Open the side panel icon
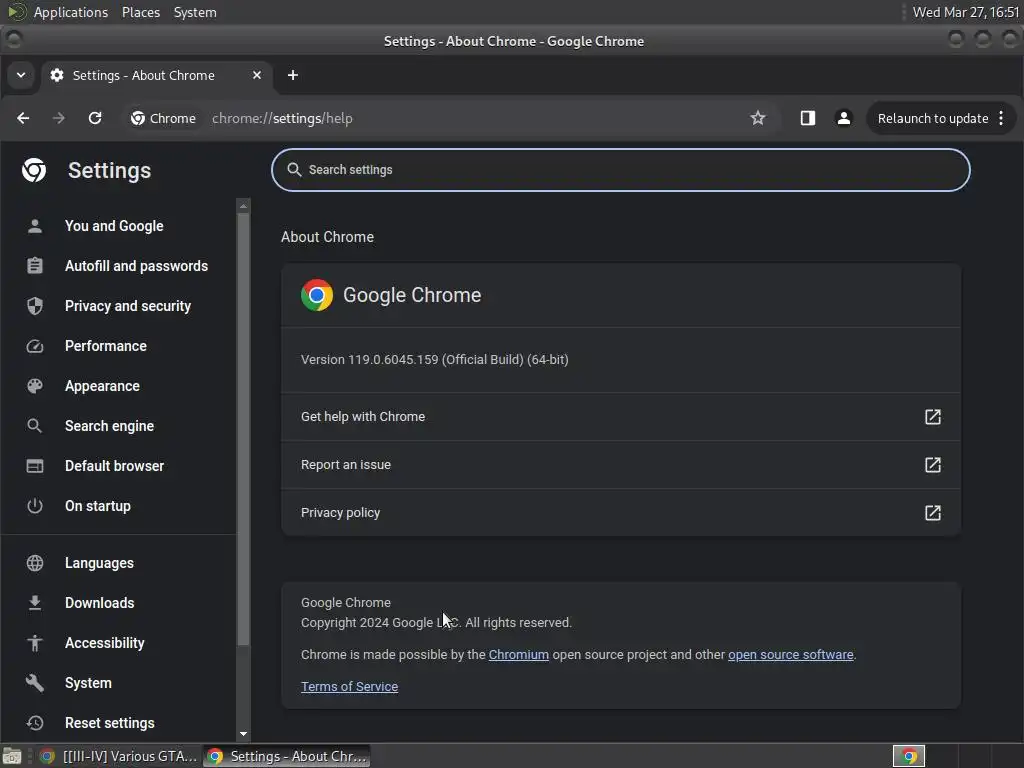Image resolution: width=1024 pixels, height=768 pixels. pos(808,118)
